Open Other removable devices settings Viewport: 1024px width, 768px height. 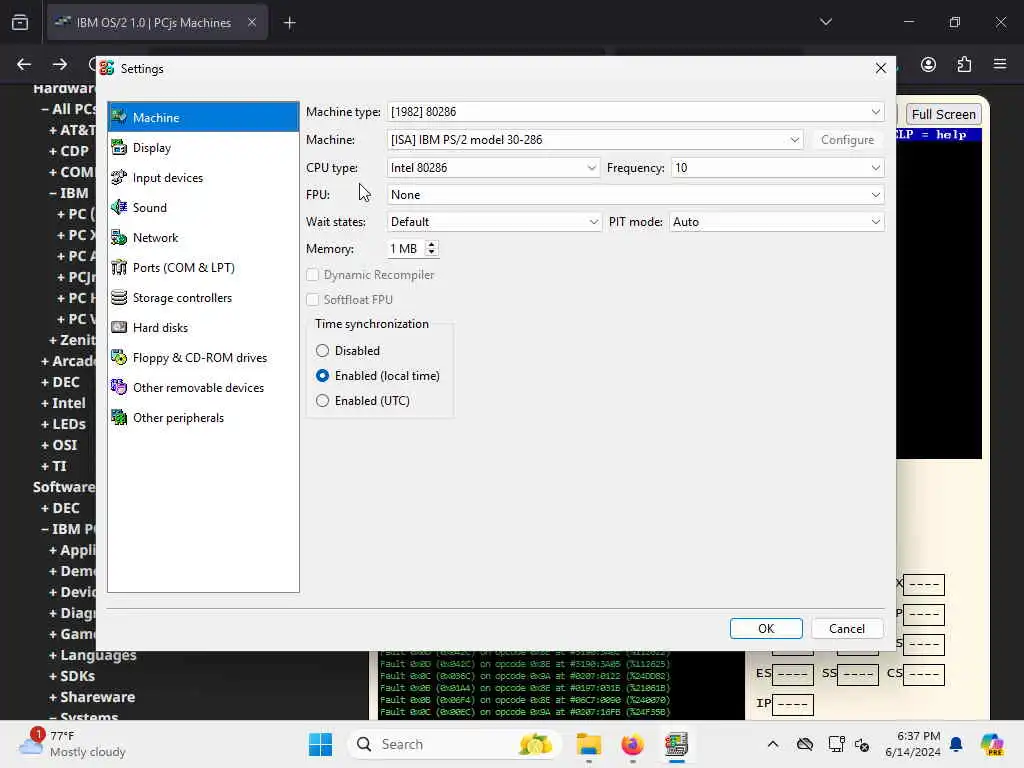pos(203,388)
